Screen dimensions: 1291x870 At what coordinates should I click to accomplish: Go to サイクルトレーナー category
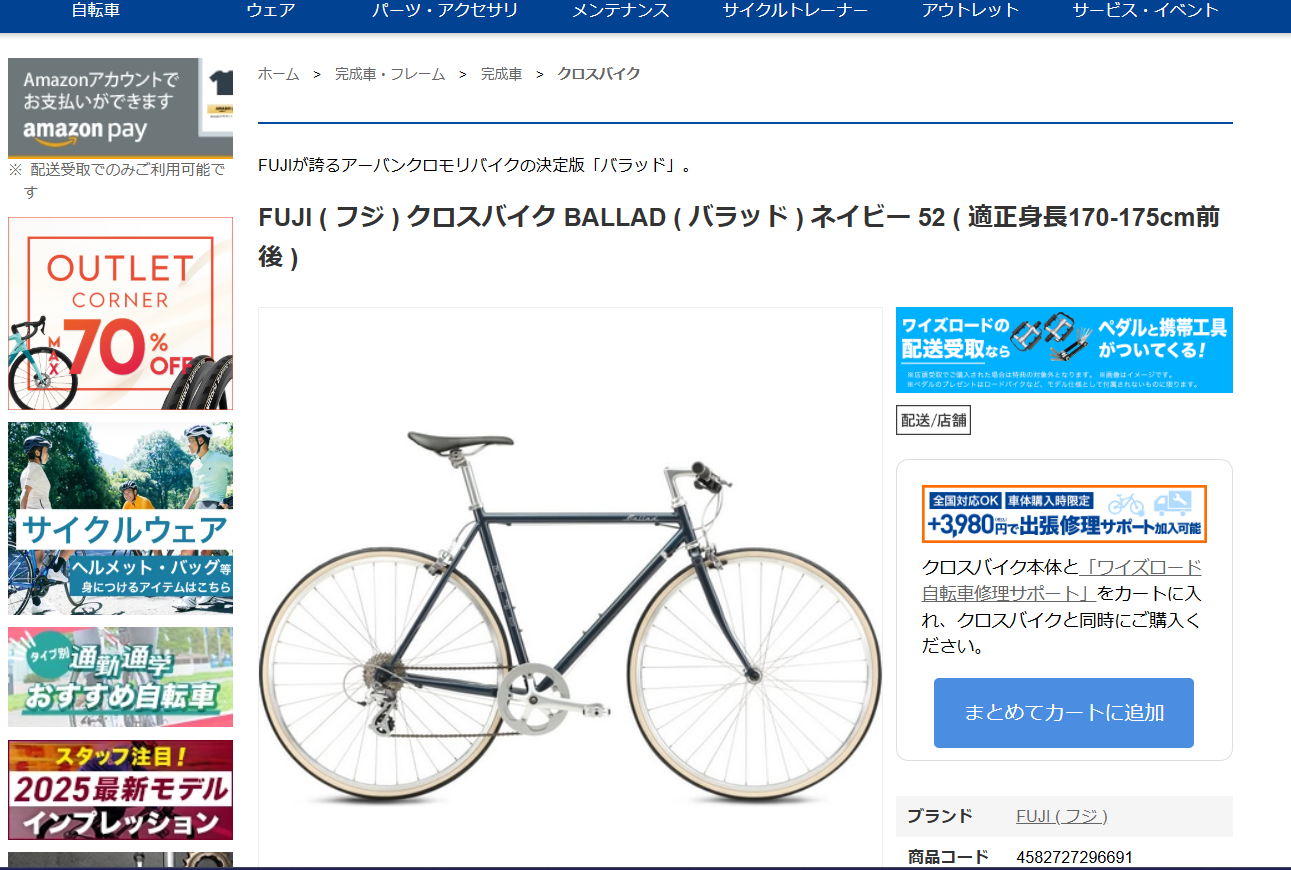(795, 11)
